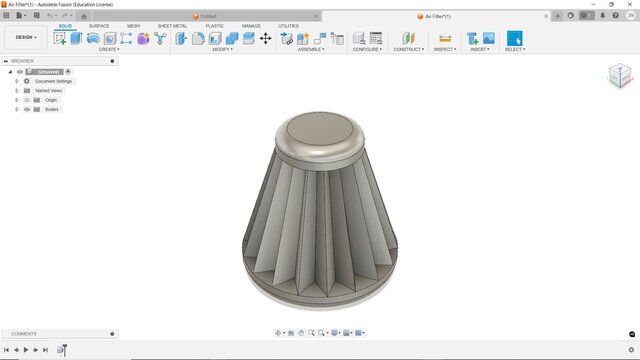Screen dimensions: 640x360
Task: Select the Extrude tool
Action: tap(76, 39)
